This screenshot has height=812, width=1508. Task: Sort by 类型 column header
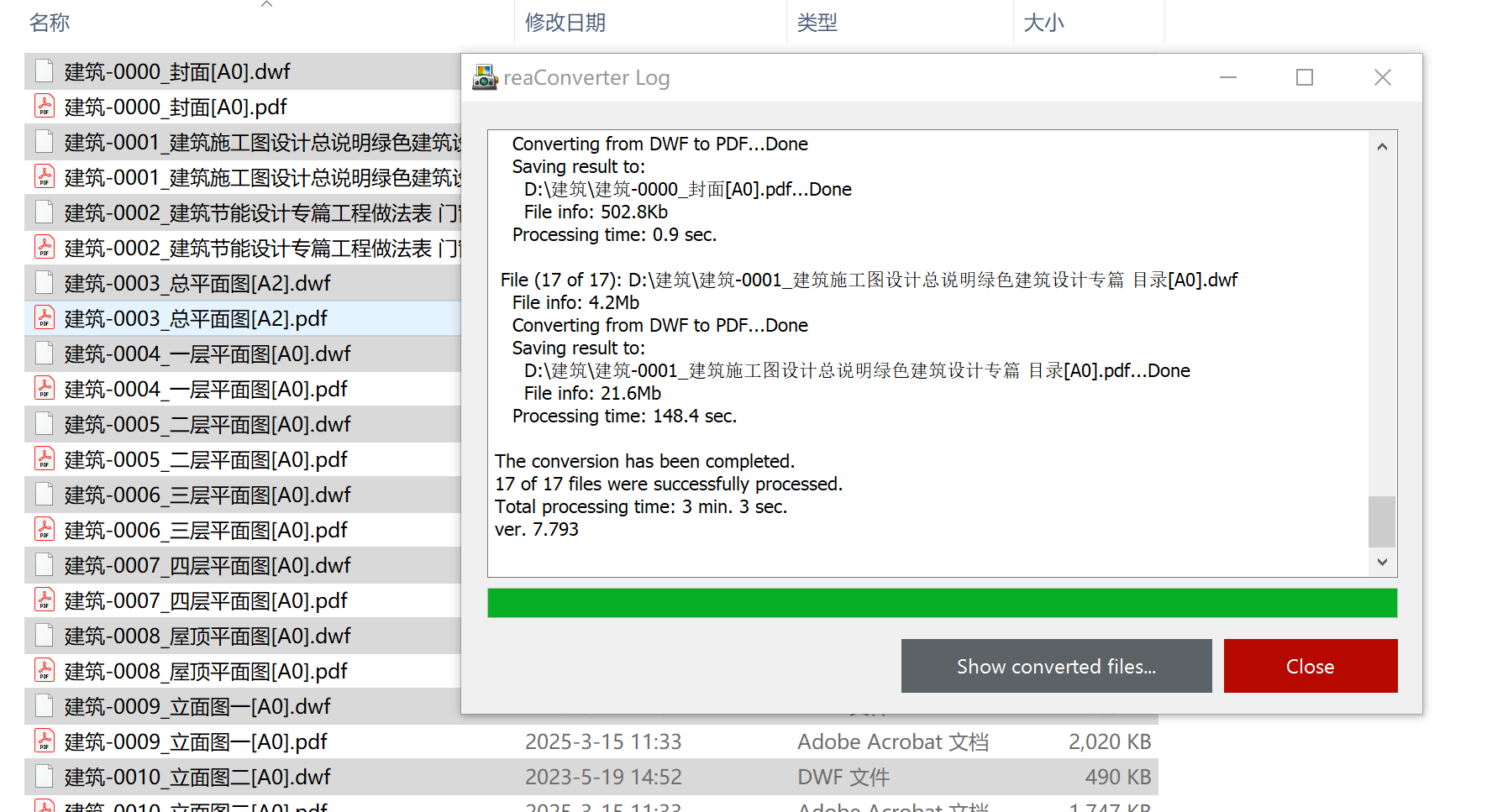tap(817, 23)
